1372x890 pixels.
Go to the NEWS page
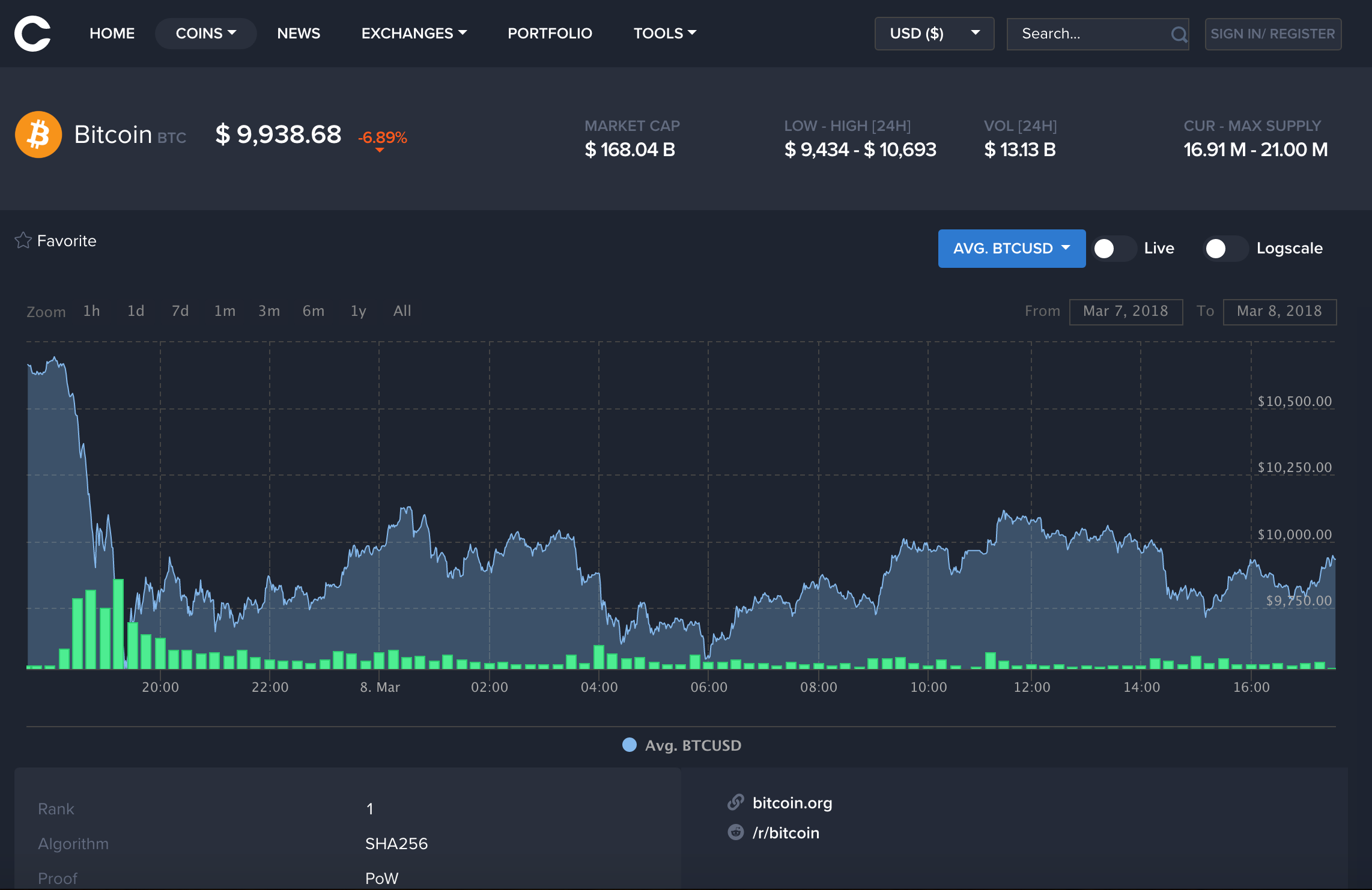click(299, 34)
